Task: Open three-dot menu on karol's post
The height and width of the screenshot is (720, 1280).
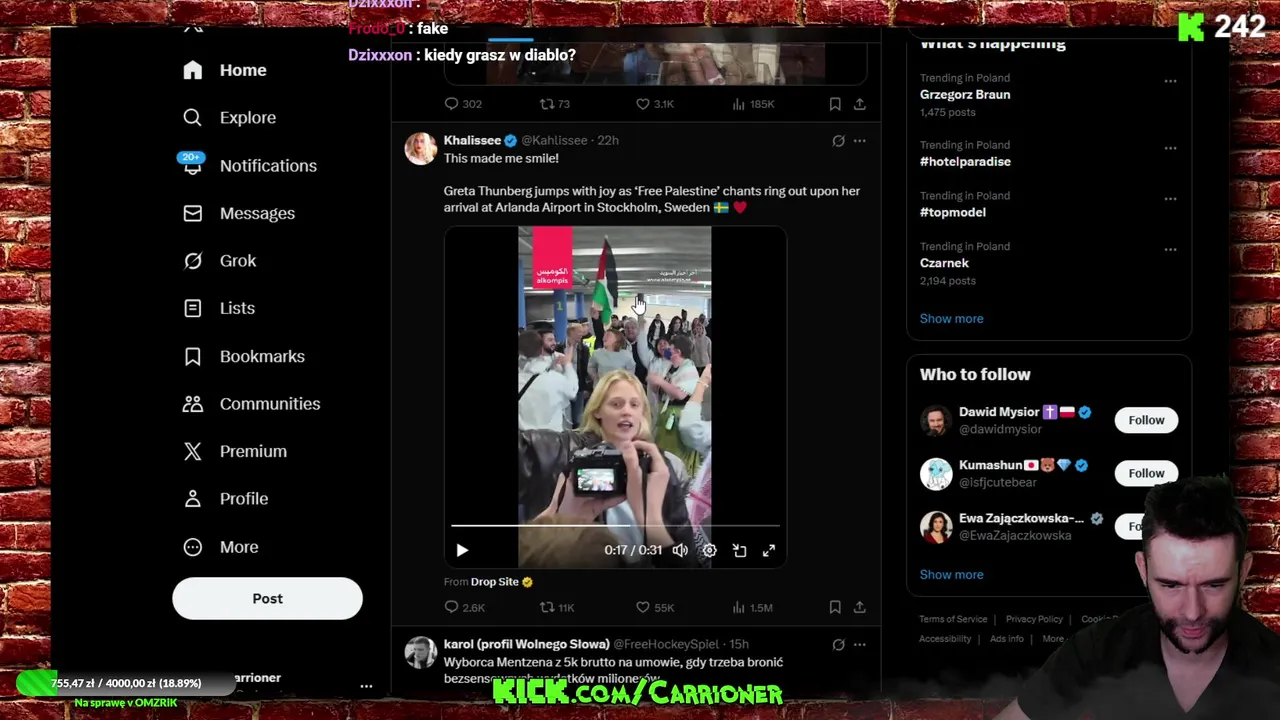Action: (x=859, y=645)
